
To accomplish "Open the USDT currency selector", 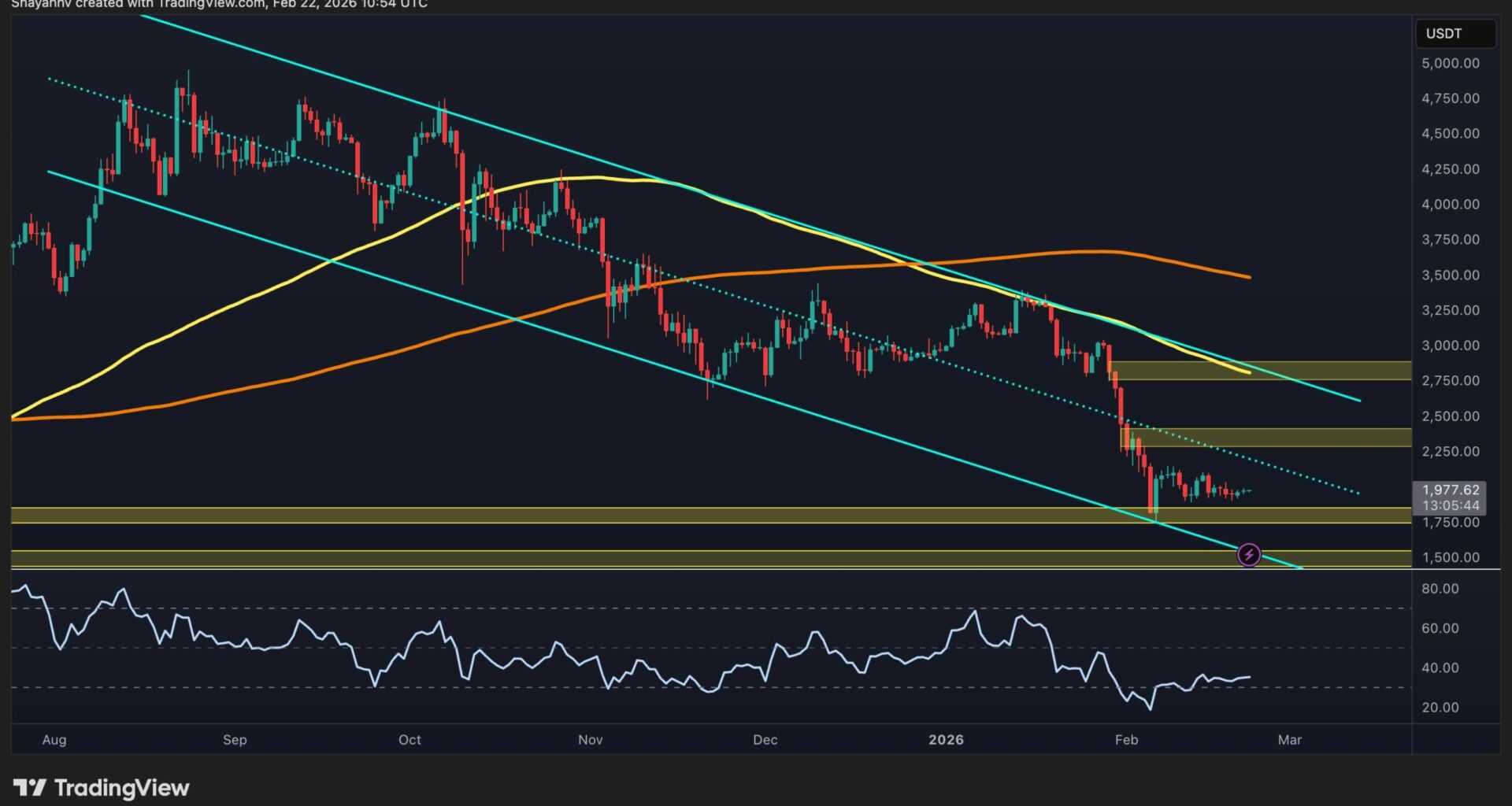I will 1455,34.
